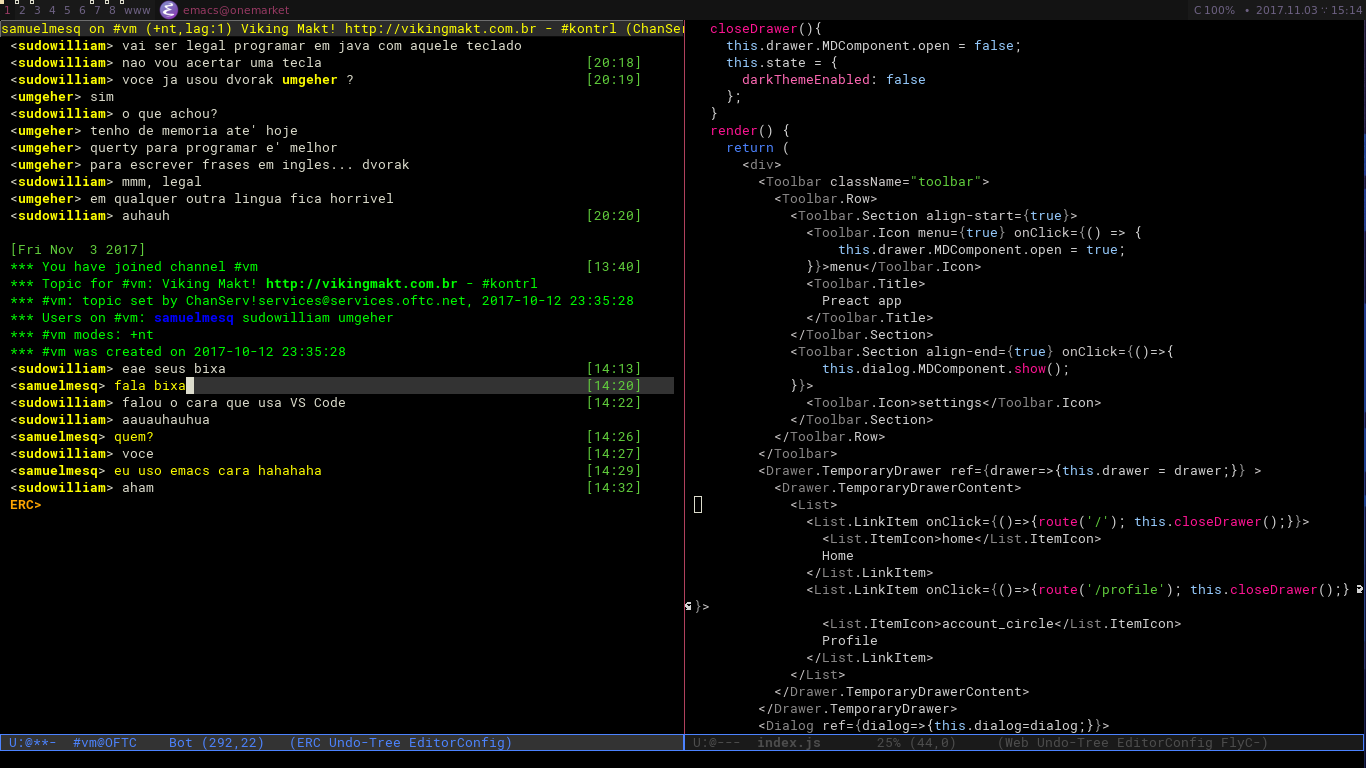
Task: Switch to workspace 2 in the top bar
Action: point(22,10)
